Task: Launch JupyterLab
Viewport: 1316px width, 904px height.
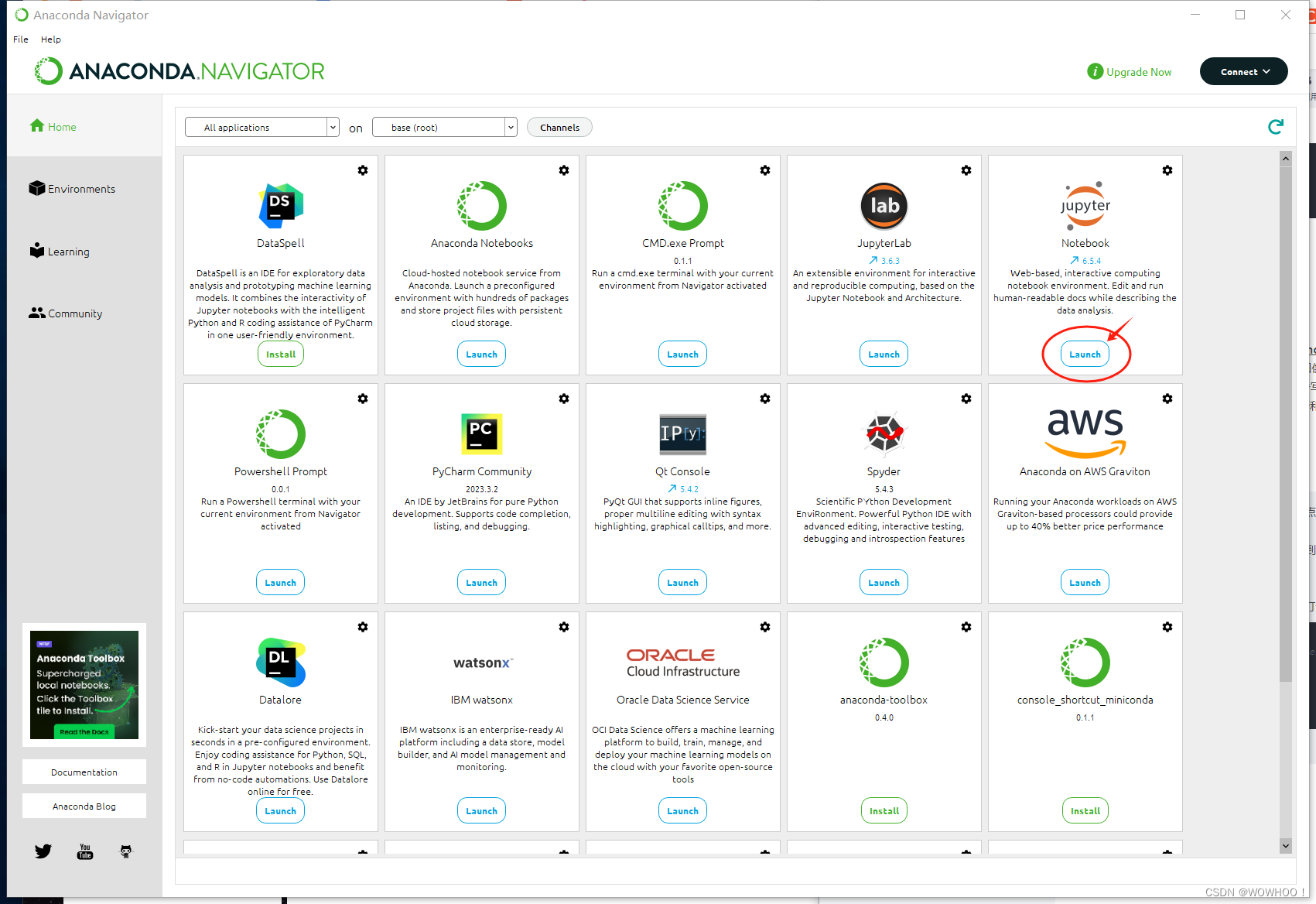Action: pos(884,354)
